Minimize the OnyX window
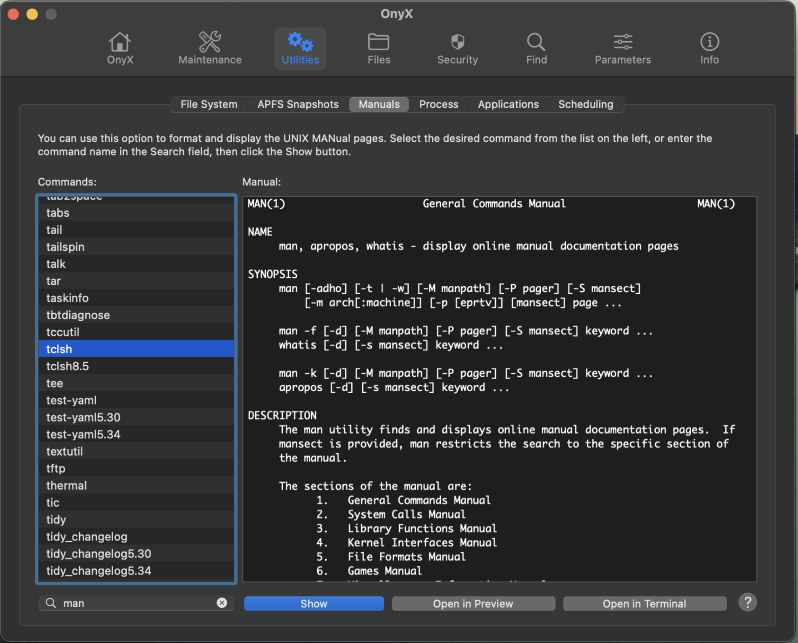Viewport: 798px width, 643px height. (32, 14)
